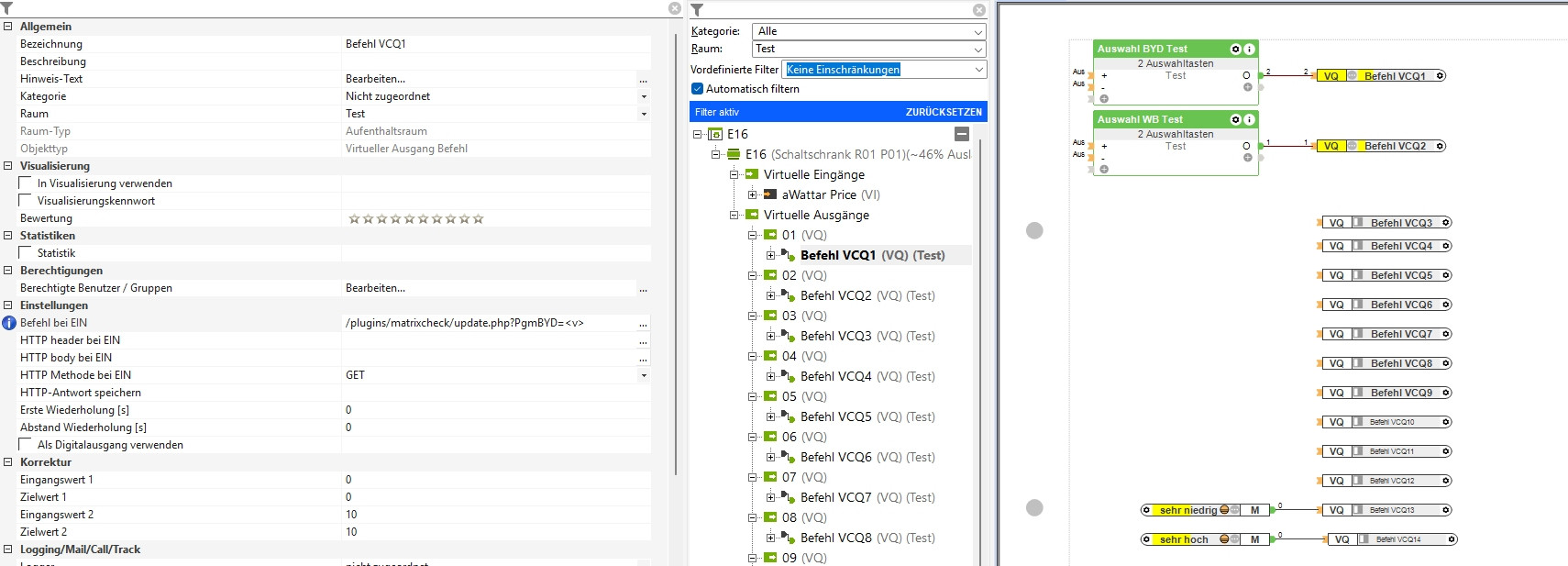Viewport: 1568px width, 566px height.
Task: Open Befehl bei EIN ellipsis editor button
Action: pos(644,323)
